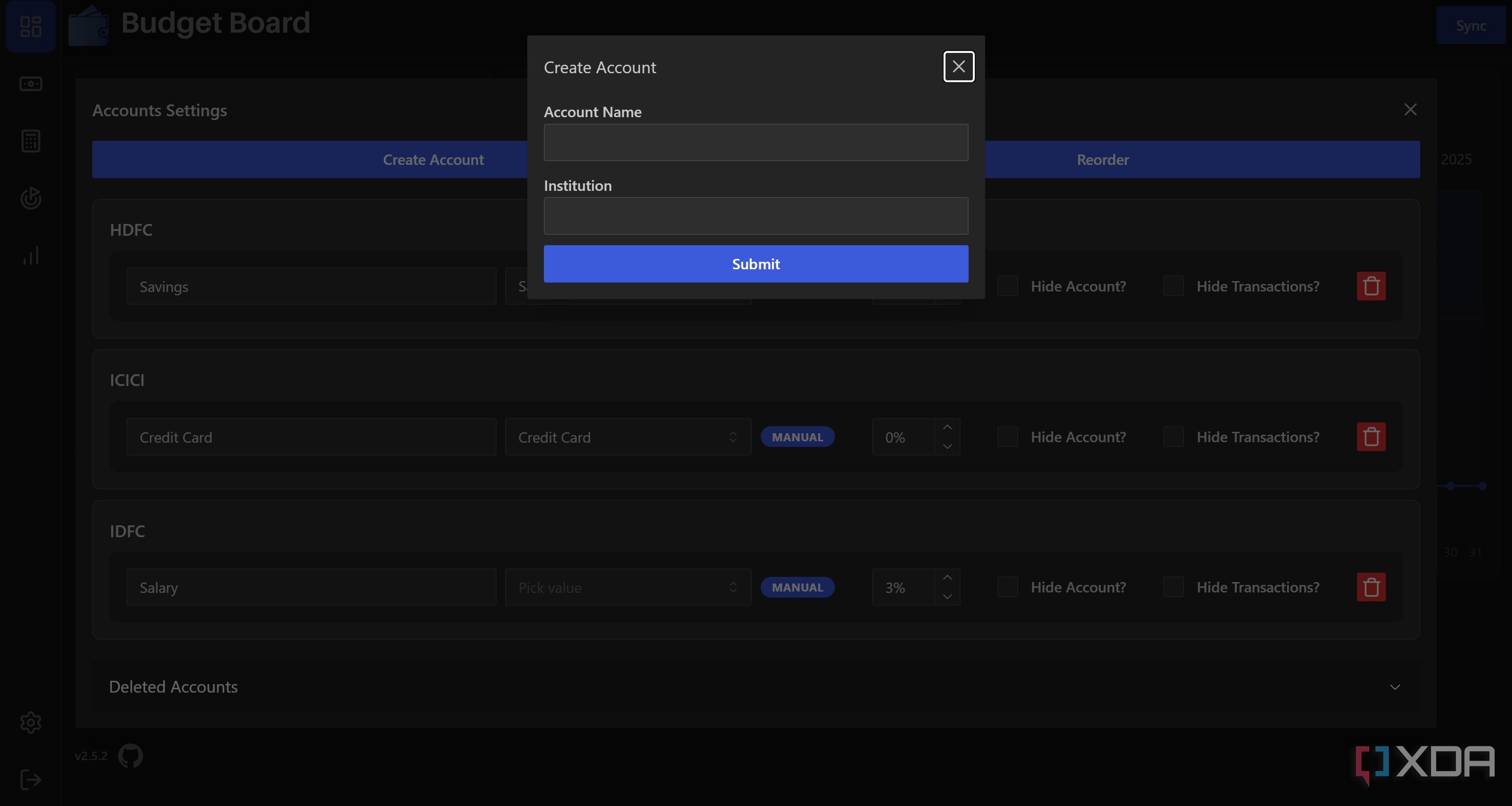The height and width of the screenshot is (806, 1512).
Task: Open the Credit Card type dropdown
Action: pos(628,437)
